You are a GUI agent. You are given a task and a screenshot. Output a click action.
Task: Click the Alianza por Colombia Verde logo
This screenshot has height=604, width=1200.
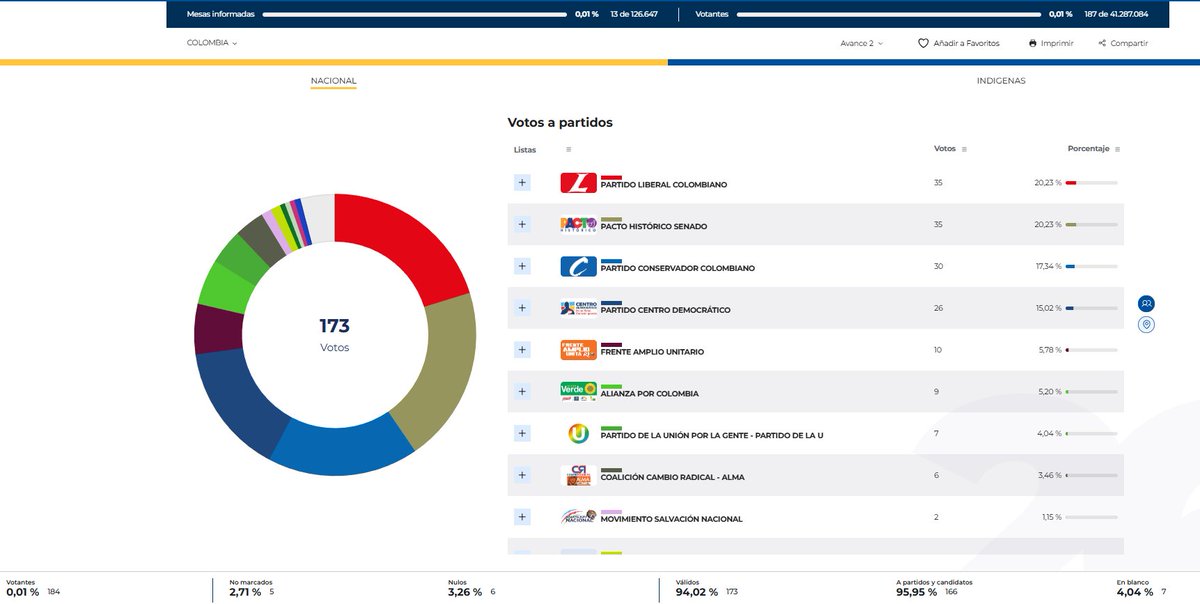click(x=578, y=391)
